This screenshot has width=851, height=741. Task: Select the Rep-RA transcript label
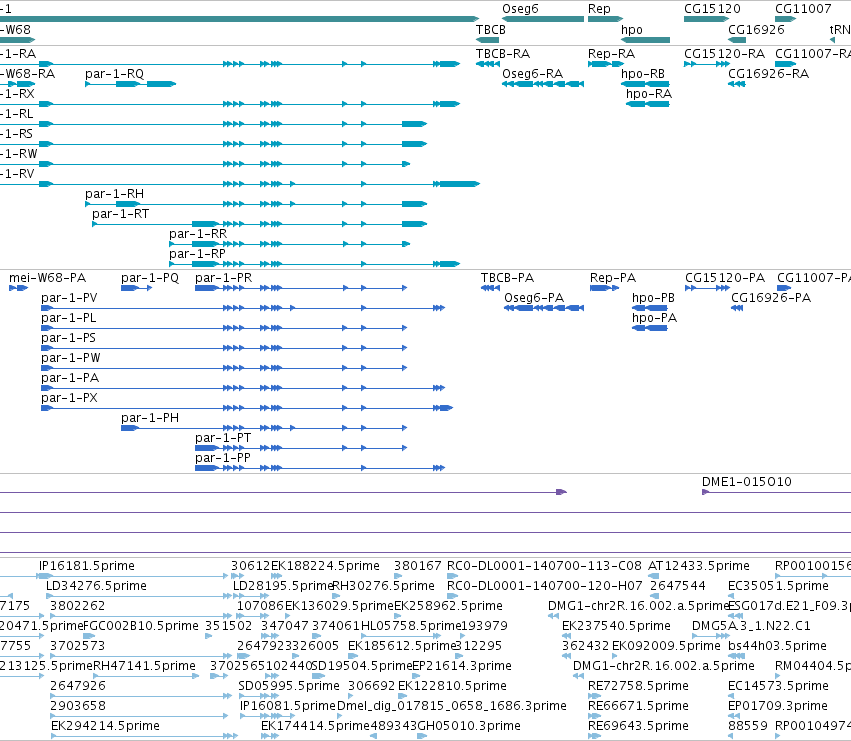tap(611, 54)
